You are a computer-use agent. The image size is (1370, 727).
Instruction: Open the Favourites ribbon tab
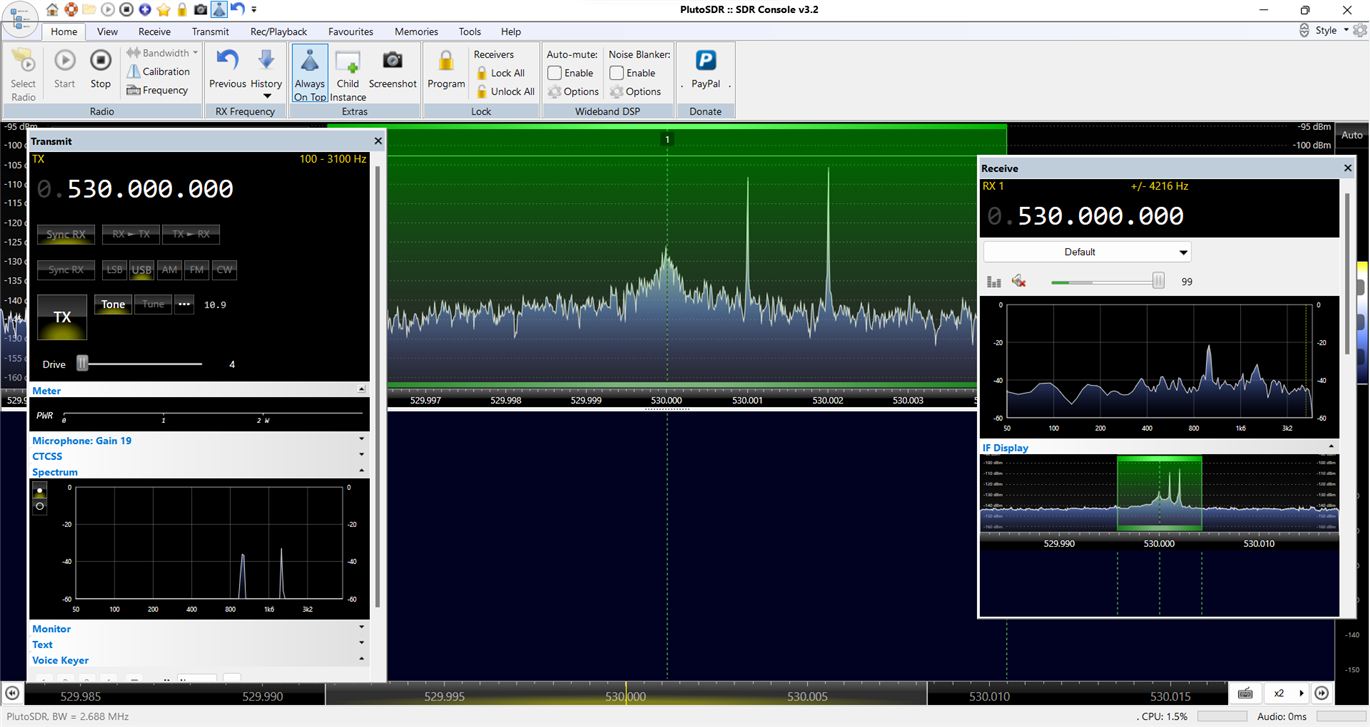(351, 32)
